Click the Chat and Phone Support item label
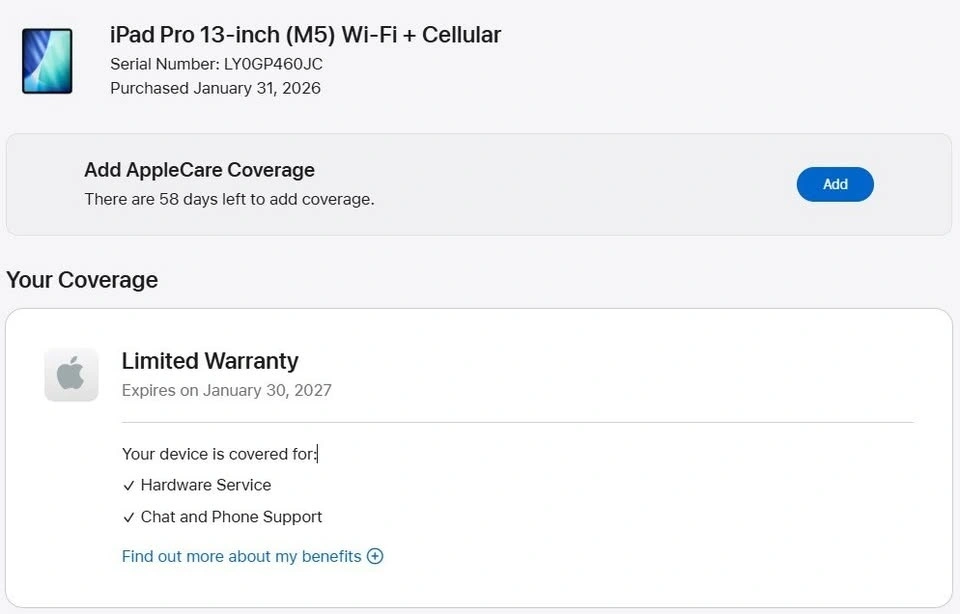The image size is (960, 614). (231, 517)
